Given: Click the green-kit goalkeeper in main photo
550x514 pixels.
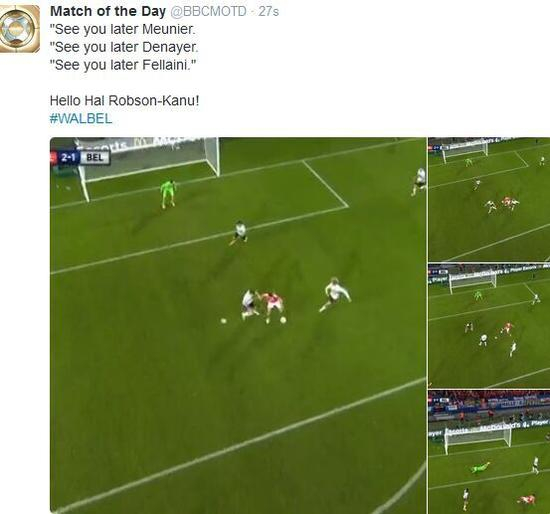Looking at the screenshot, I should click(168, 194).
